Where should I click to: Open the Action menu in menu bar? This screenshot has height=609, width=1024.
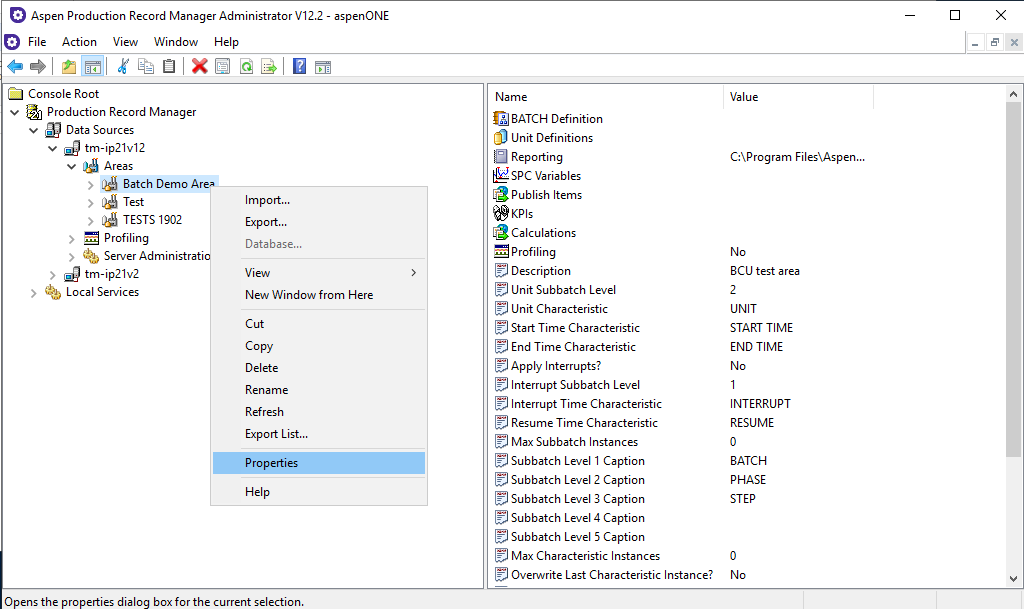[x=79, y=42]
